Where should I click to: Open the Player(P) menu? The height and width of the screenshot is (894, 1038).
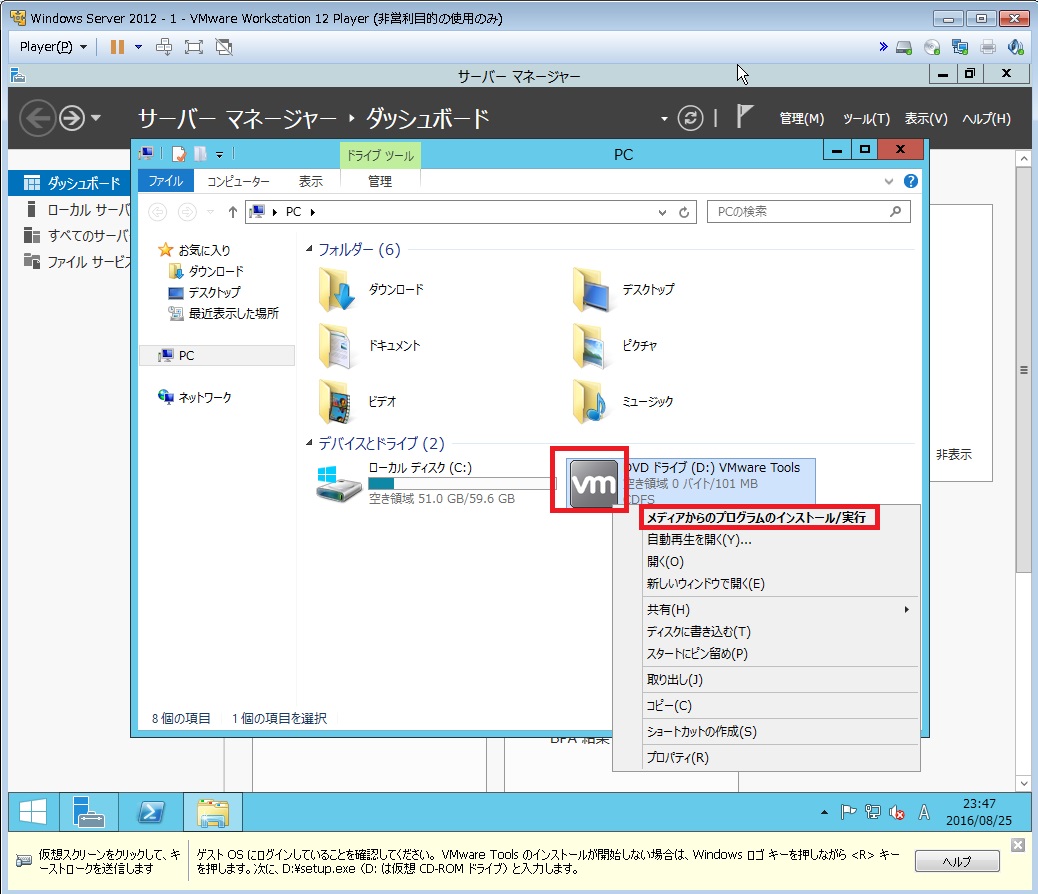(53, 47)
